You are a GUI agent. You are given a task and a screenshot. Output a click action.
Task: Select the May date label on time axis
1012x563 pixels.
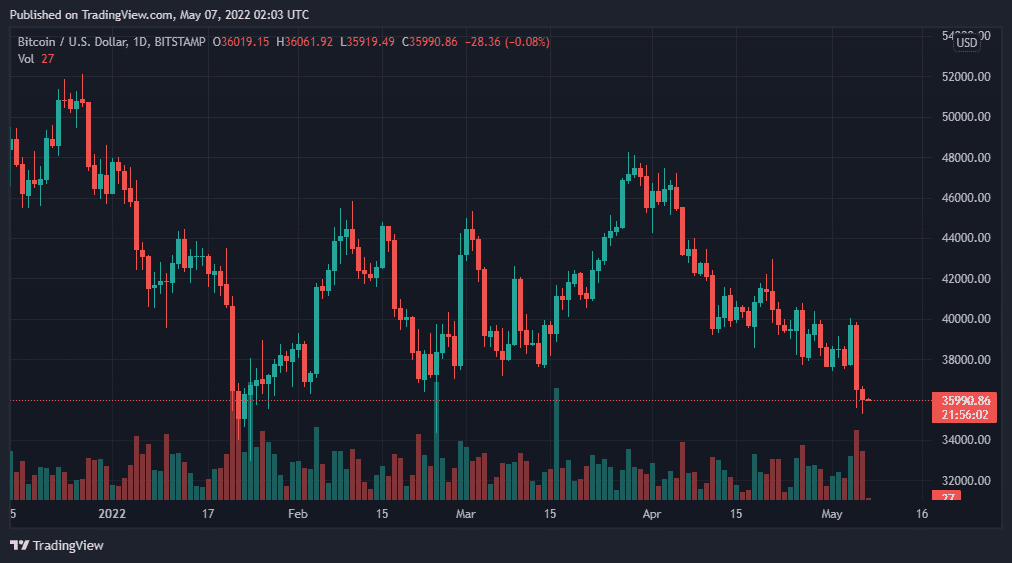coord(831,514)
